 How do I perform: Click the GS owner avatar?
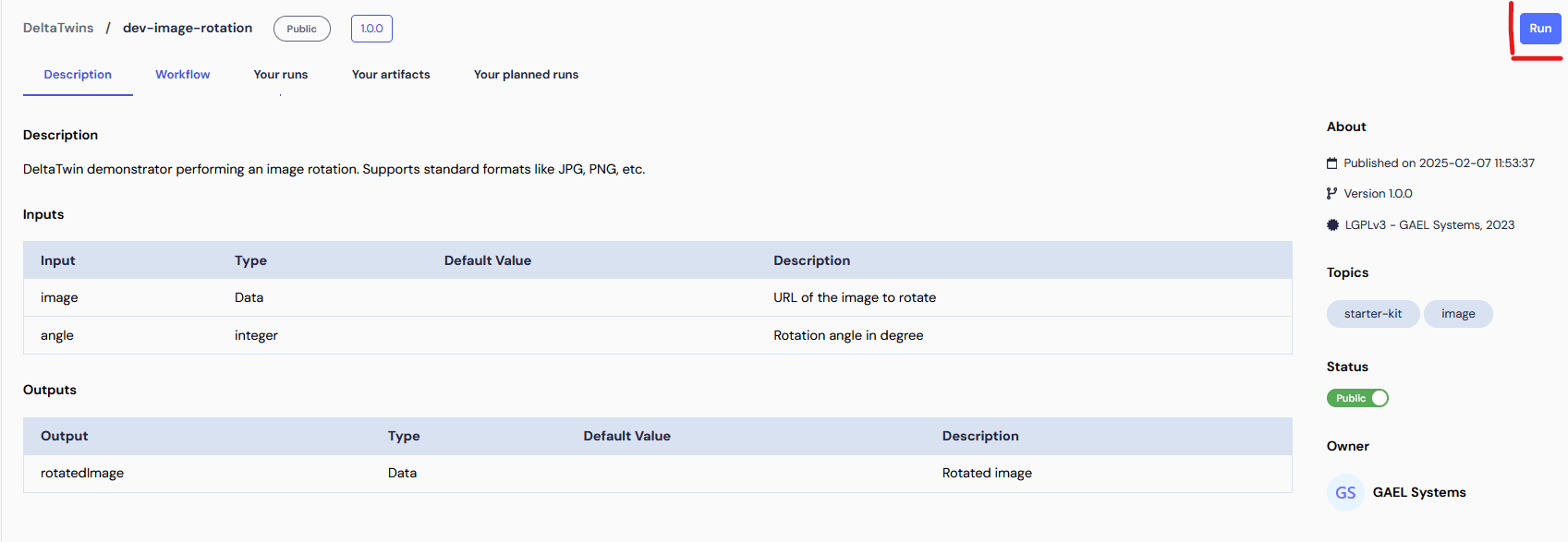(1345, 493)
